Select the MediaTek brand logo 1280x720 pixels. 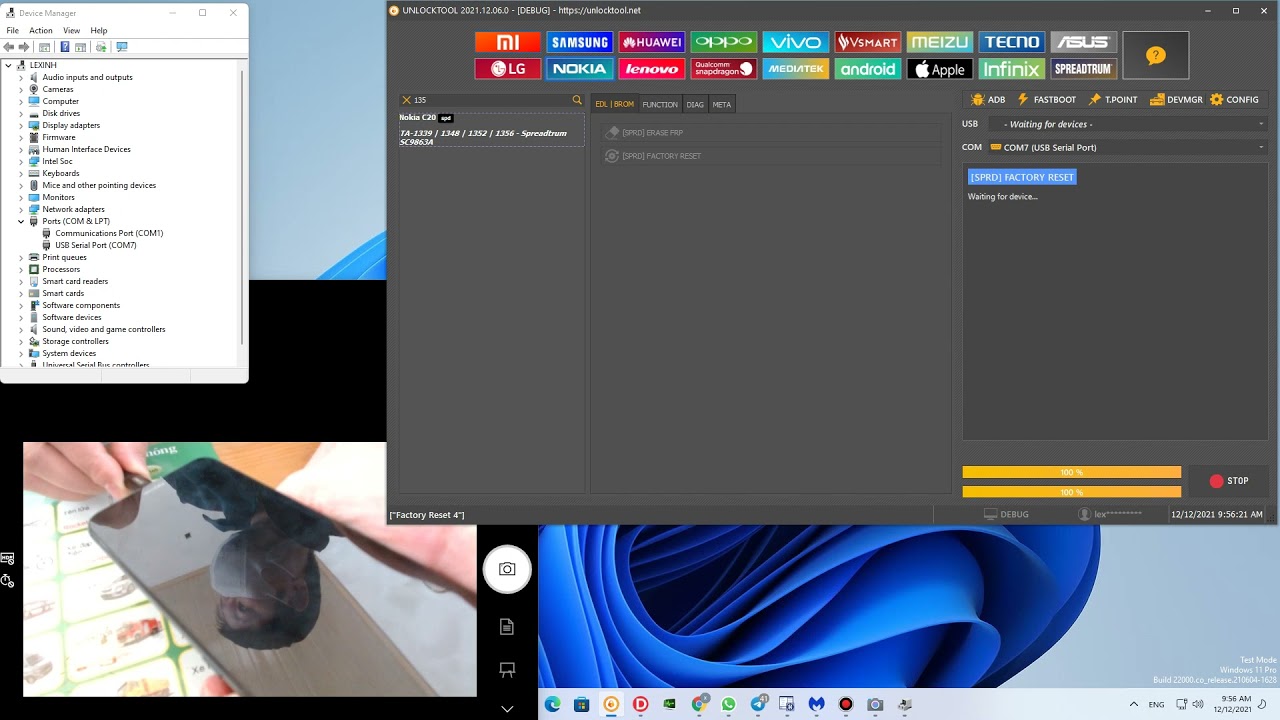[x=795, y=69]
